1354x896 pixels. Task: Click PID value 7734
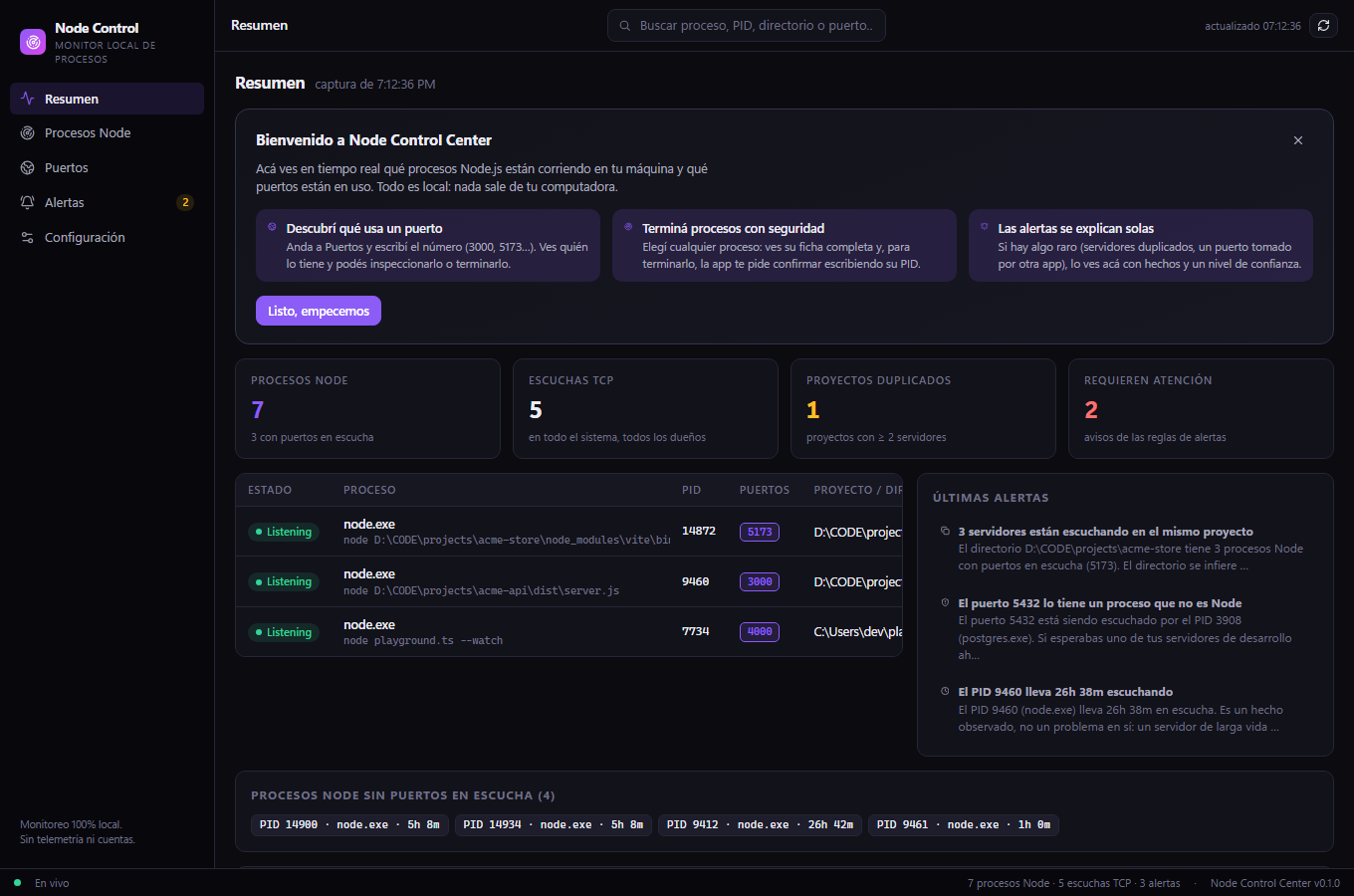coord(696,631)
